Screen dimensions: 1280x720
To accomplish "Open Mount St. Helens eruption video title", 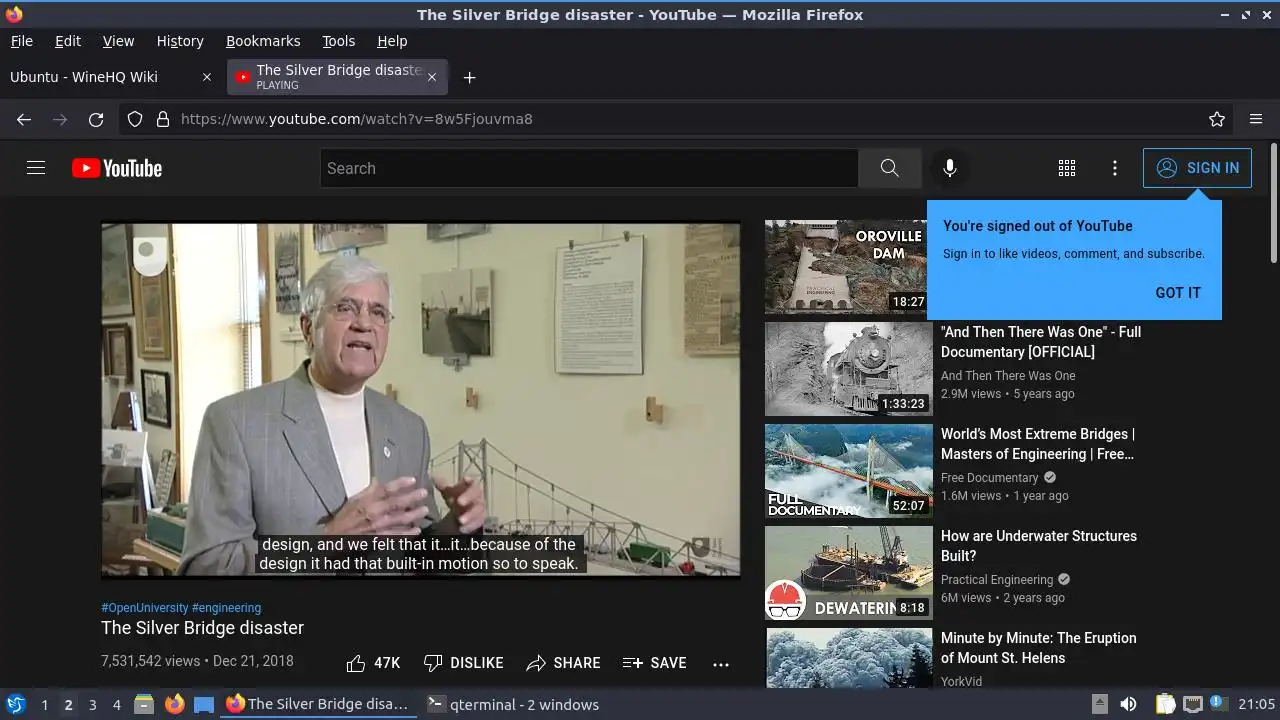I will [1038, 648].
